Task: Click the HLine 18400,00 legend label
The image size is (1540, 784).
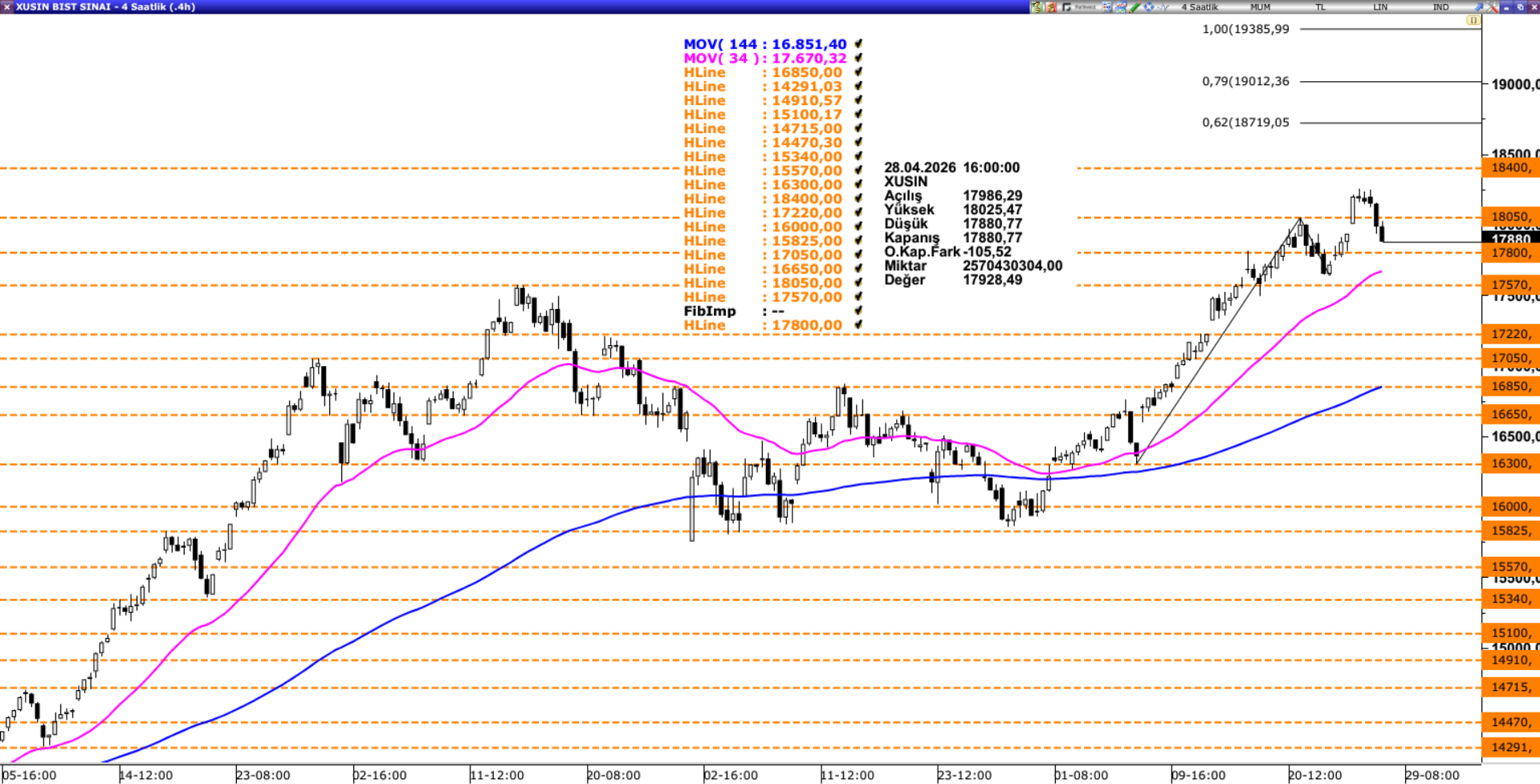Action: pyautogui.click(x=762, y=199)
